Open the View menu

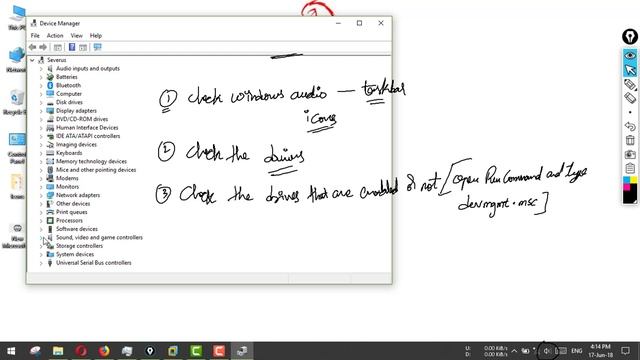coord(76,36)
